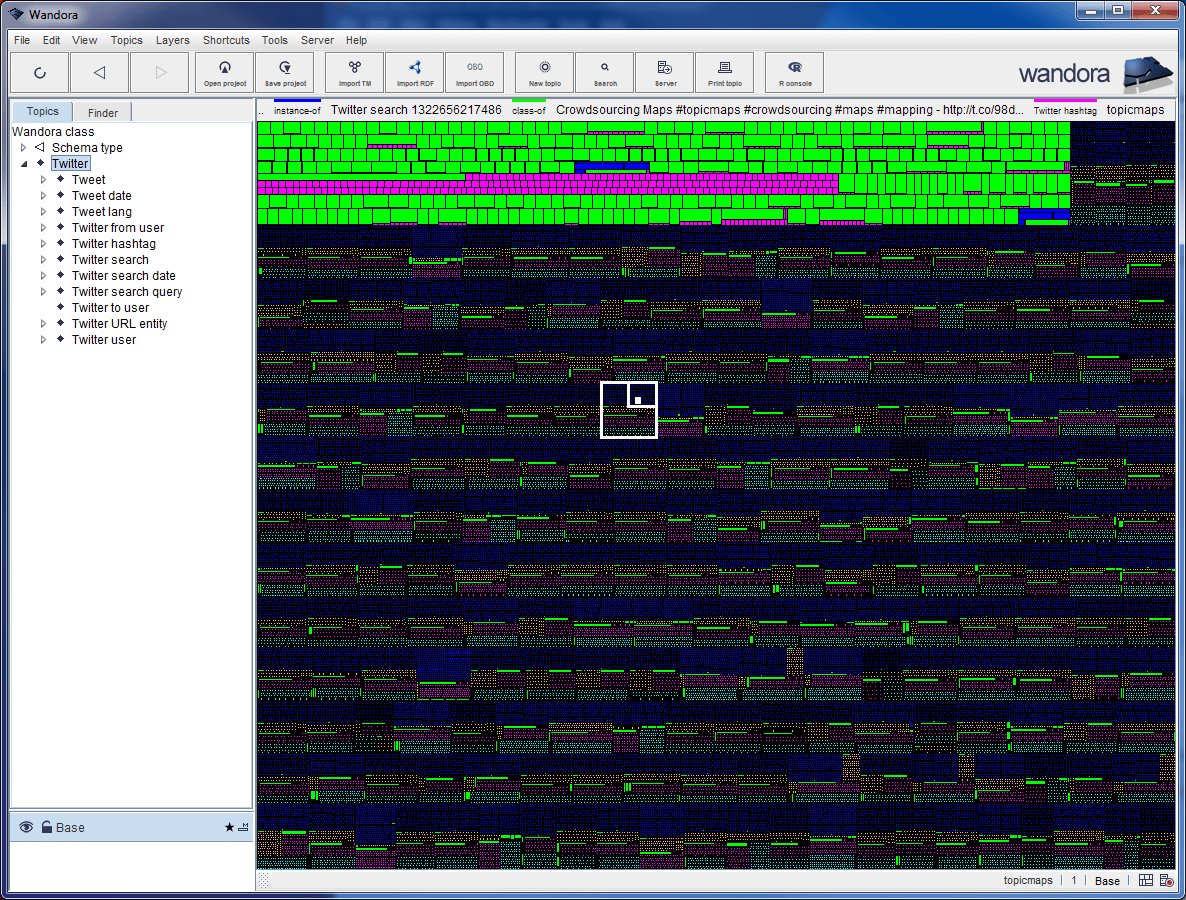Click the Import TM icon
The image size is (1186, 900).
coord(355,72)
